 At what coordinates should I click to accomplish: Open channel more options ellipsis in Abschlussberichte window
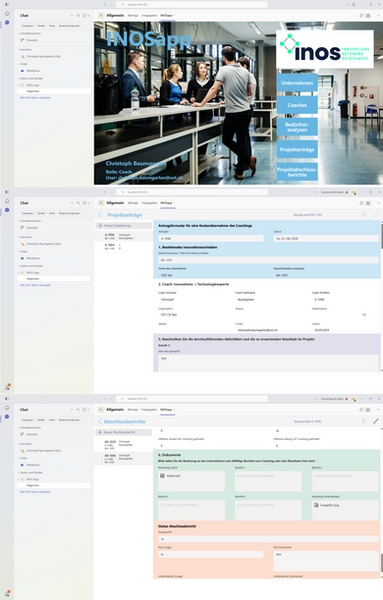pyautogui.click(x=378, y=409)
